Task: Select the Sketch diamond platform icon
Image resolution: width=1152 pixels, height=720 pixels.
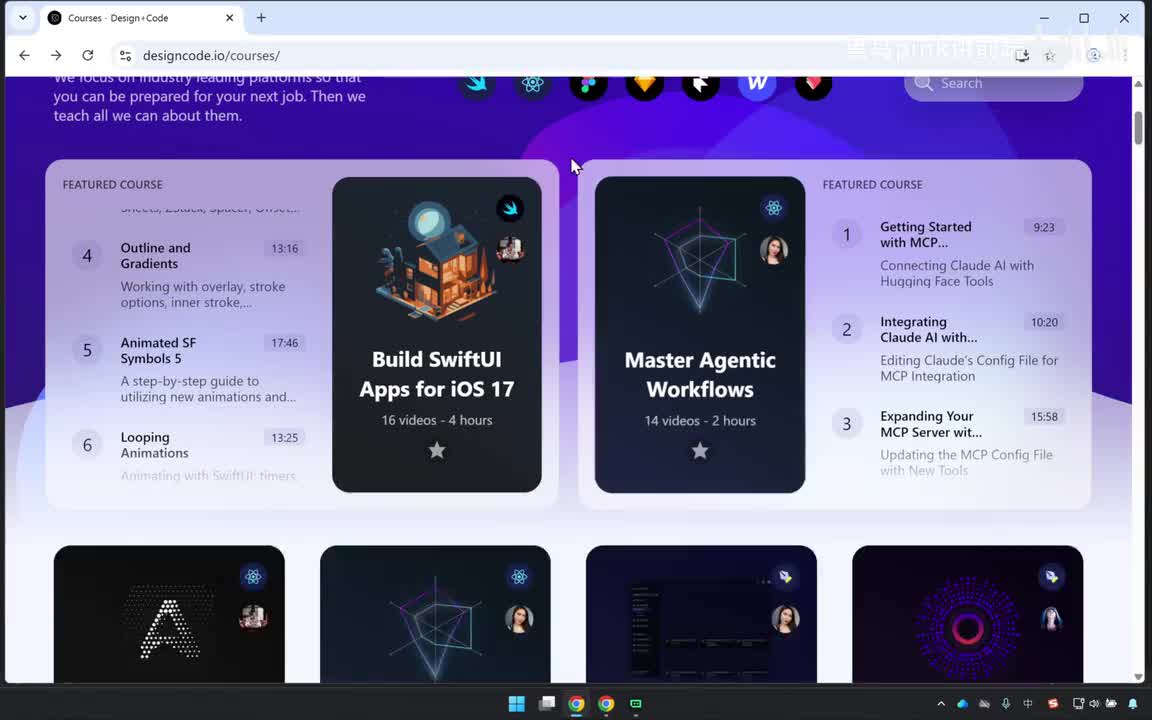Action: pyautogui.click(x=644, y=84)
